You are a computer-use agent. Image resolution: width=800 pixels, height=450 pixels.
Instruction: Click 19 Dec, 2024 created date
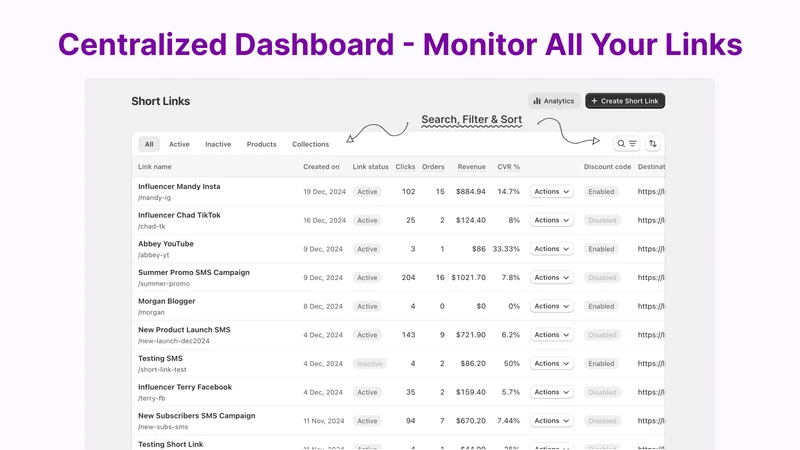tap(324, 192)
